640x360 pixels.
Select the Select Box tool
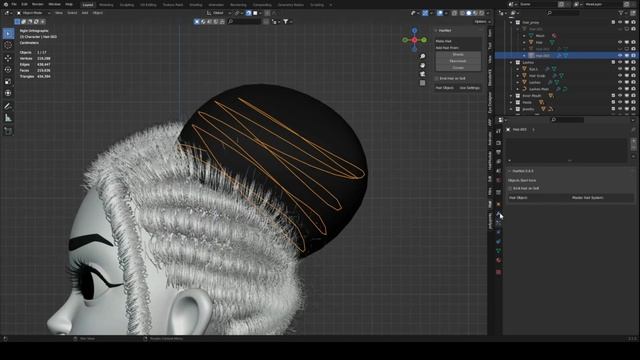8,33
